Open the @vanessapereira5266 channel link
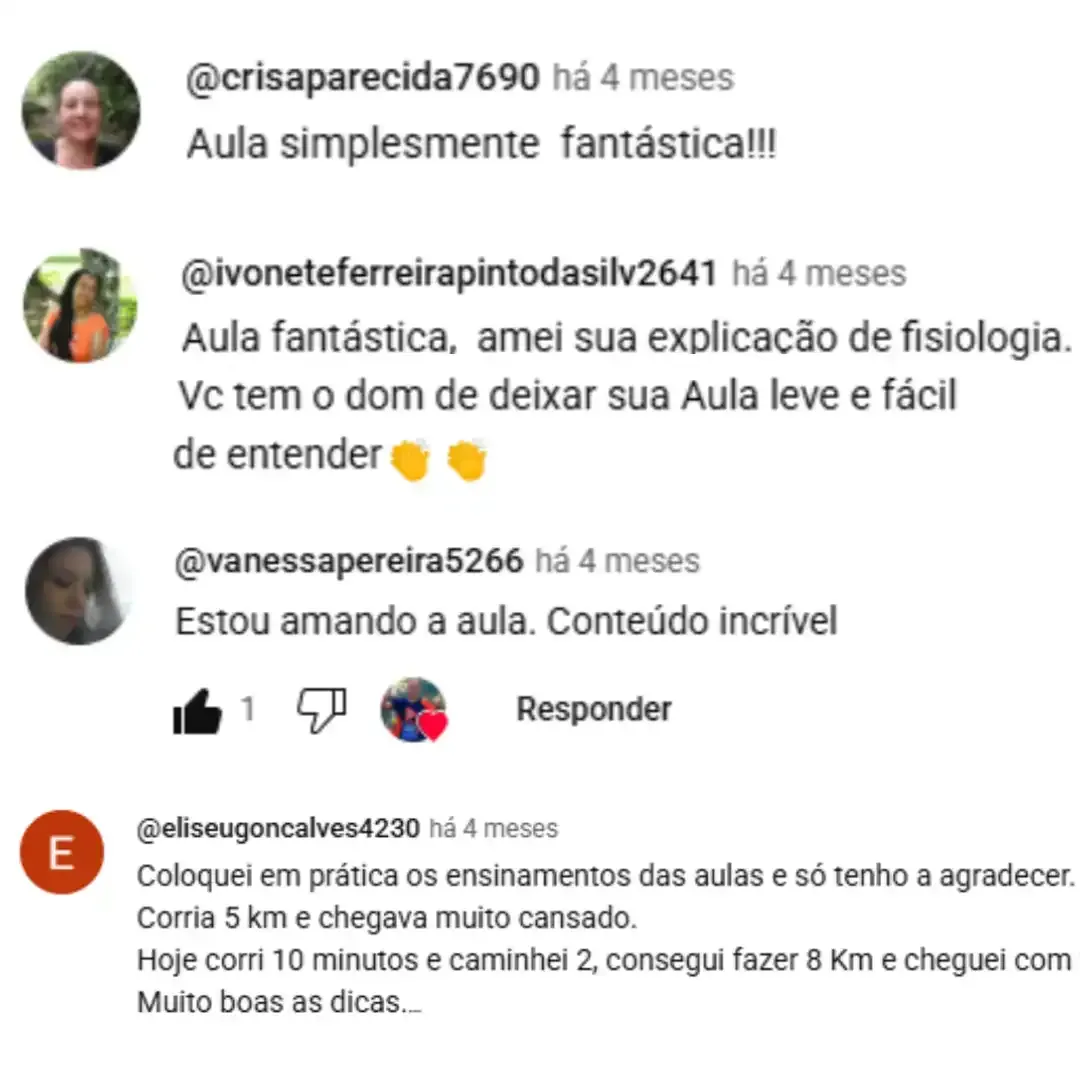Screen dimensions: 1080x1080 [349, 561]
